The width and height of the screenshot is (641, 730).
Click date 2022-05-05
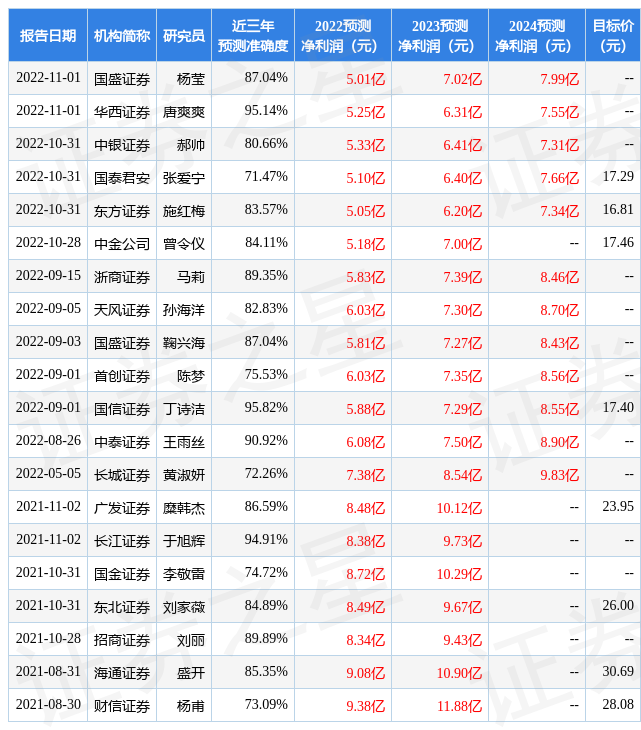48,474
